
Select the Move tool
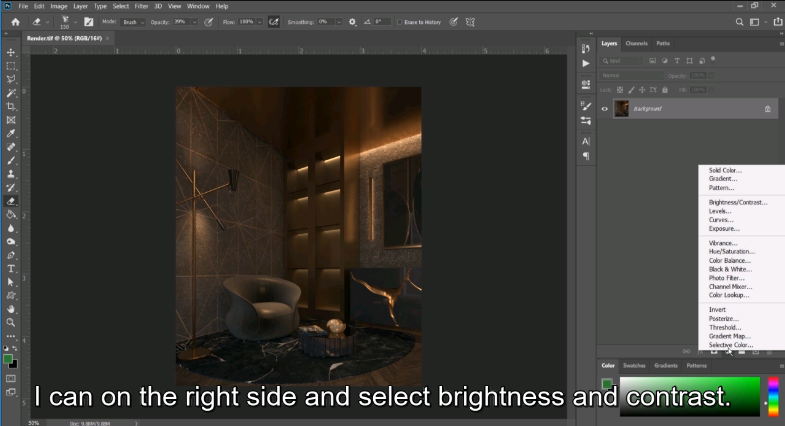pos(11,53)
